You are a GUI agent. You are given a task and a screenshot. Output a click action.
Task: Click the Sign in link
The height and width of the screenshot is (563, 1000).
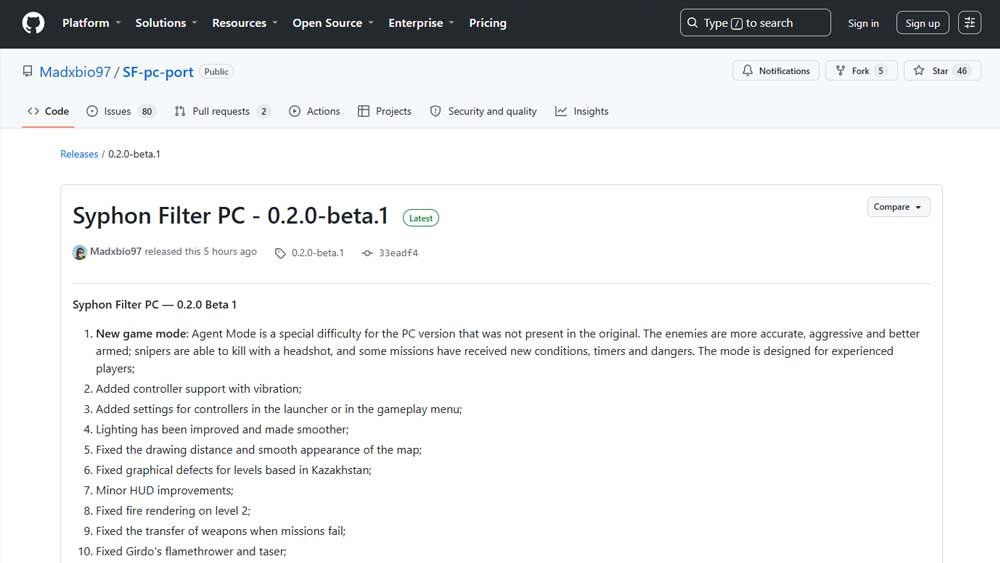863,23
